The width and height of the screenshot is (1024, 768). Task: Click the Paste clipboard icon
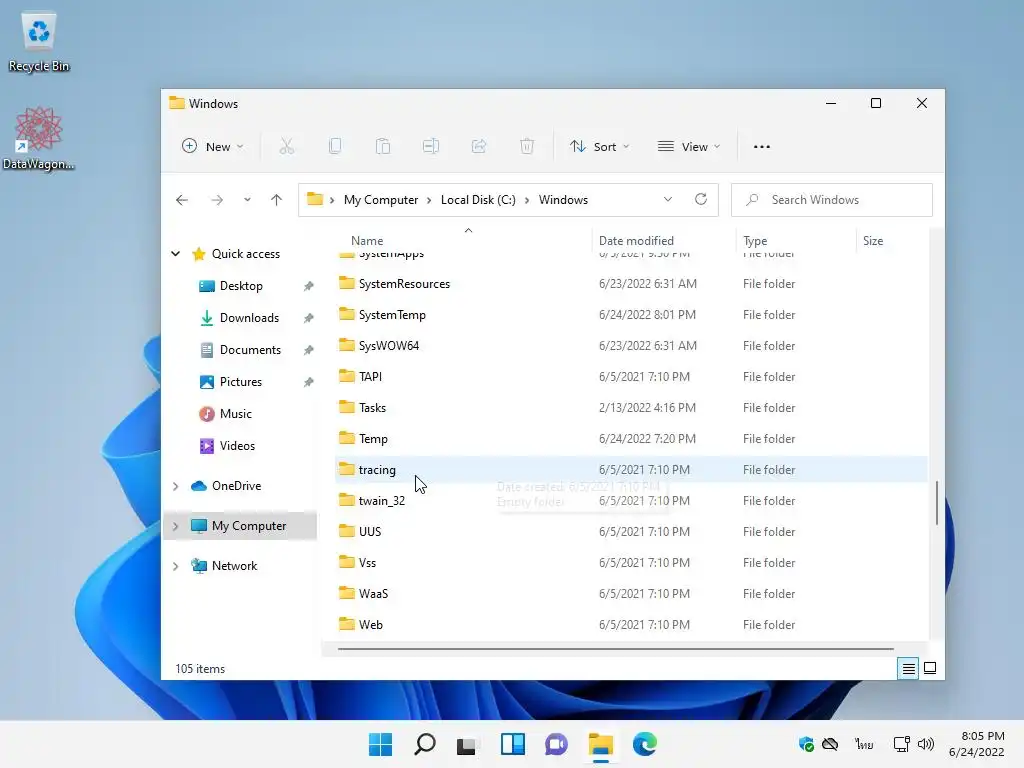383,146
